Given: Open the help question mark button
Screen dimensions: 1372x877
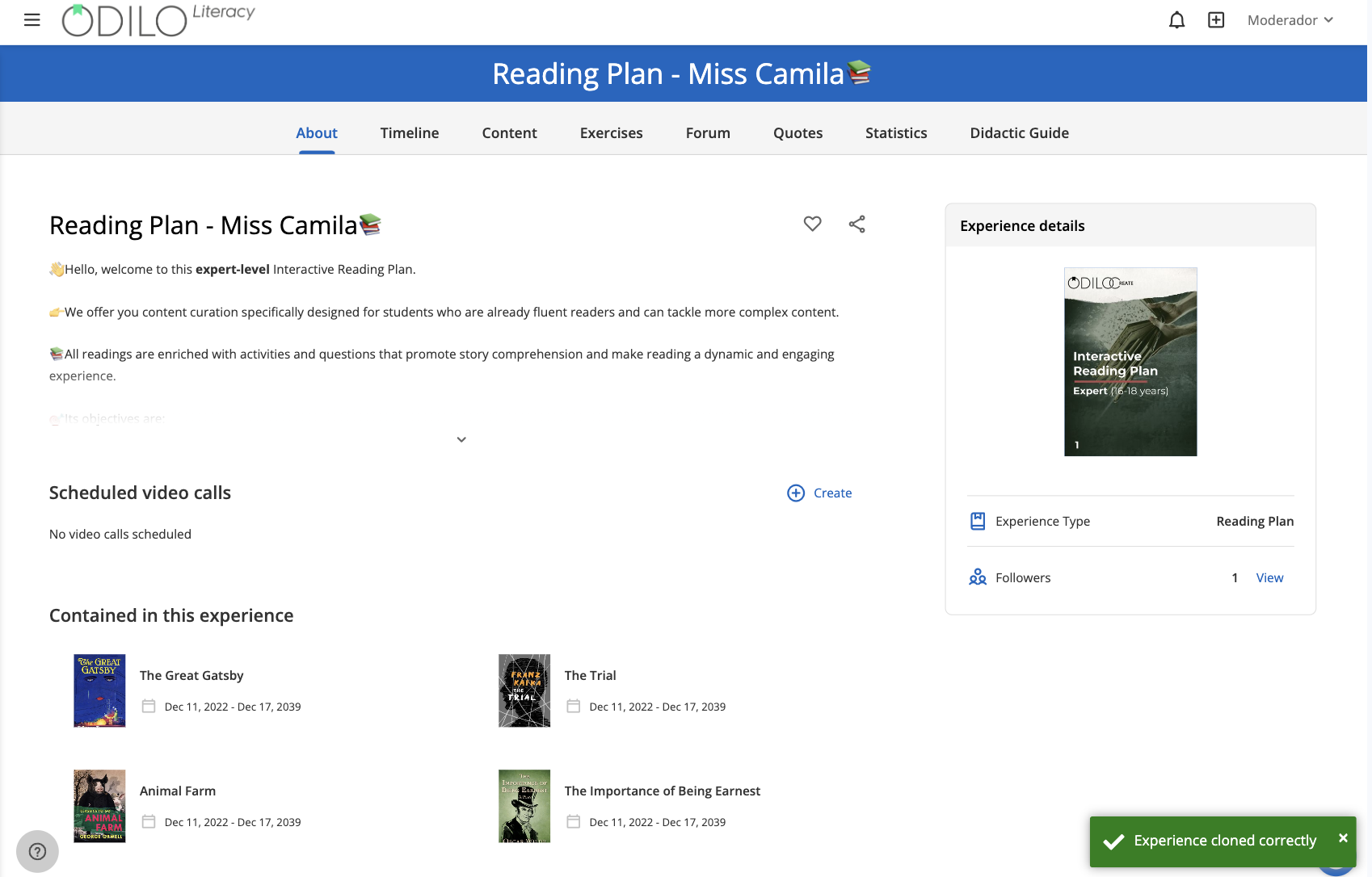Looking at the screenshot, I should coord(37,851).
